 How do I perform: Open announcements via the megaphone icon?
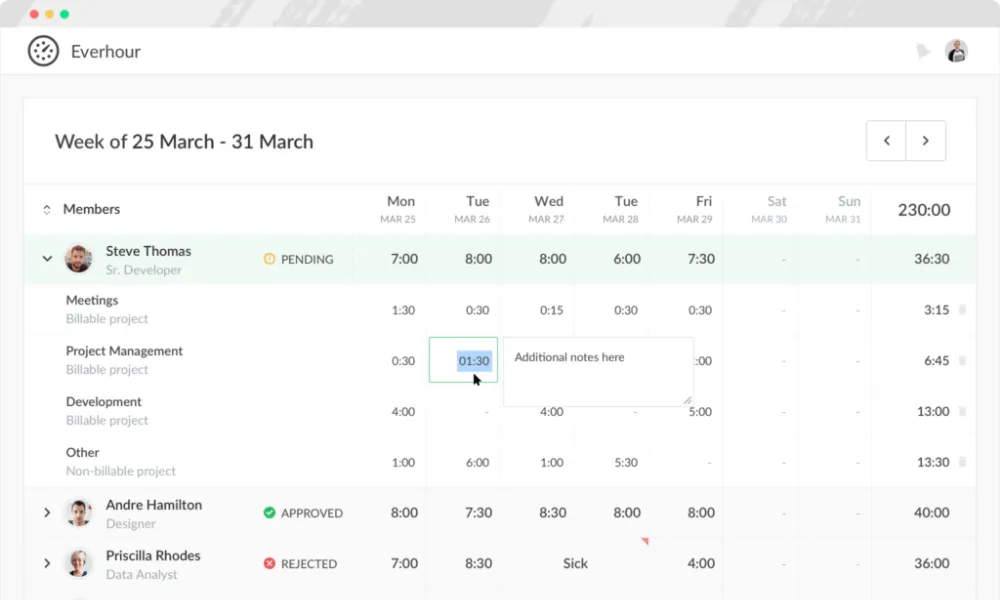pos(922,50)
